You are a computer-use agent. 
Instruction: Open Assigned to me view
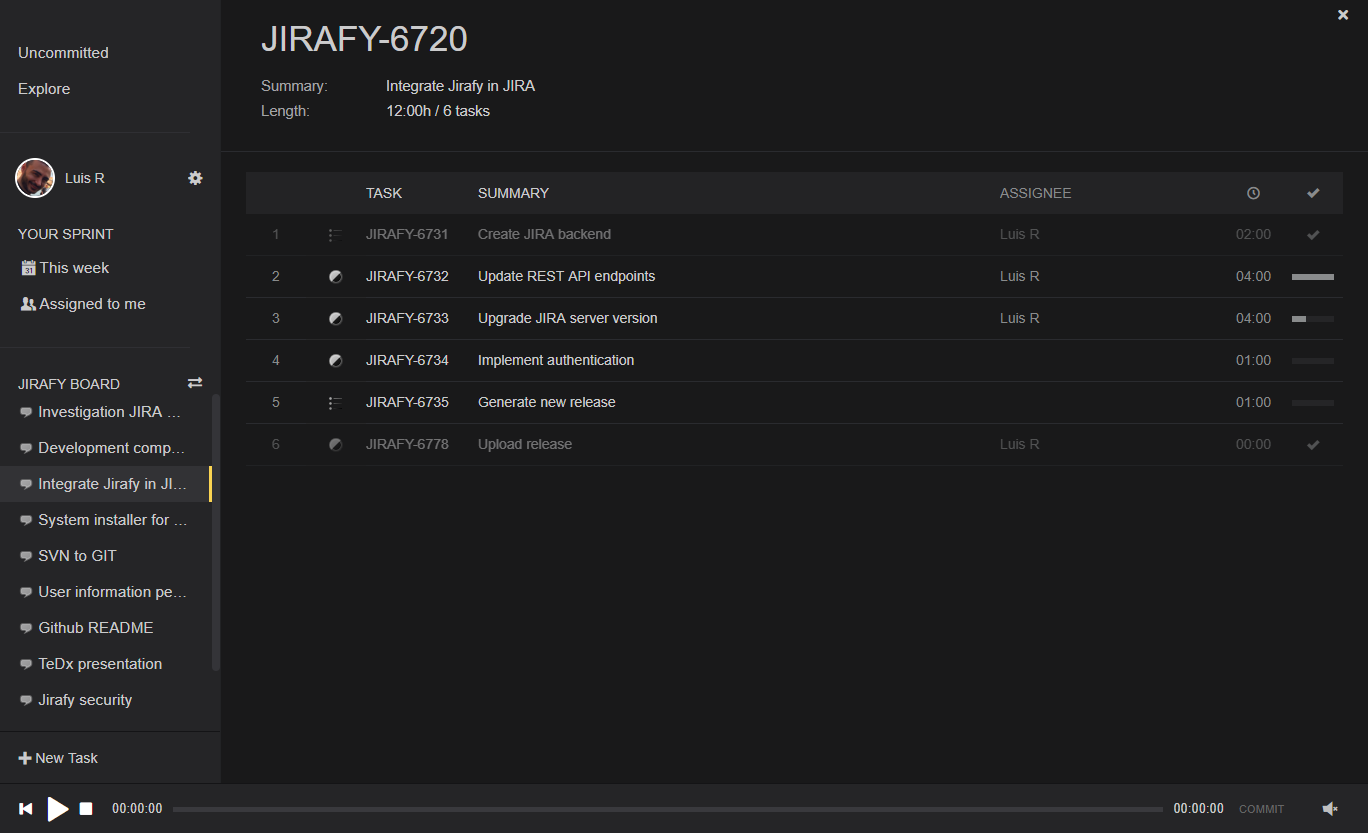click(x=92, y=304)
